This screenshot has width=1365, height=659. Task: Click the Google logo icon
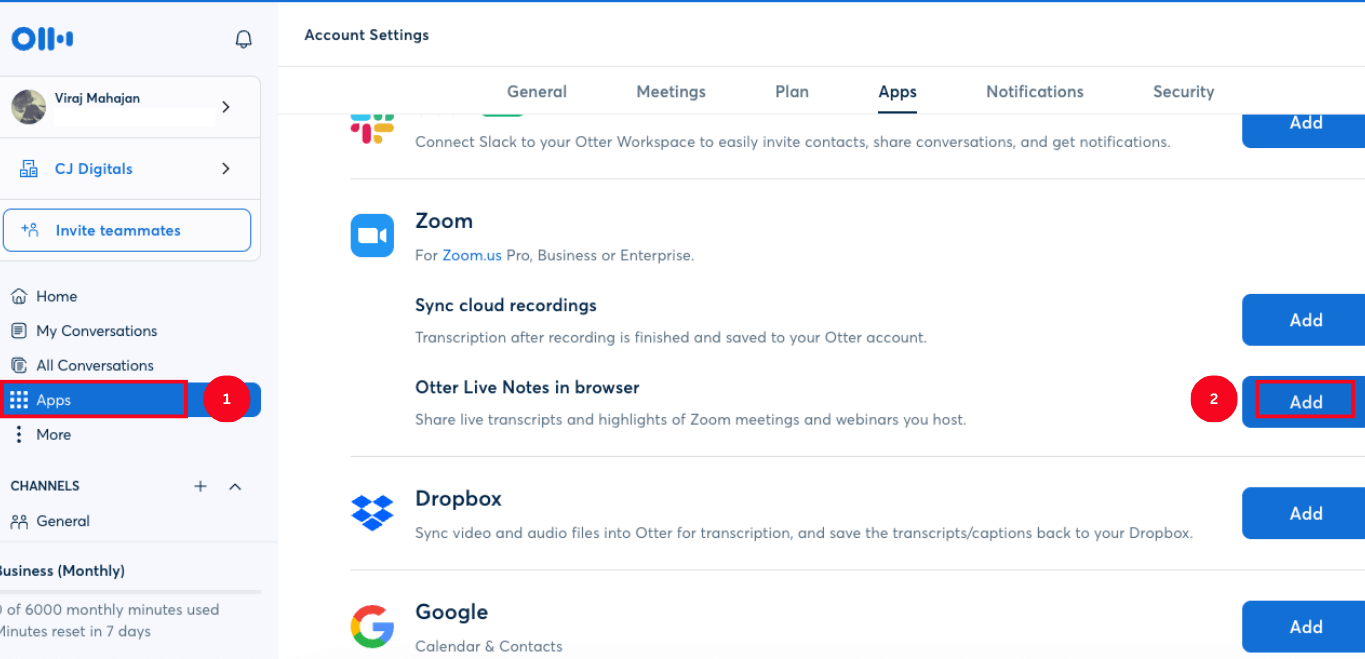(372, 627)
